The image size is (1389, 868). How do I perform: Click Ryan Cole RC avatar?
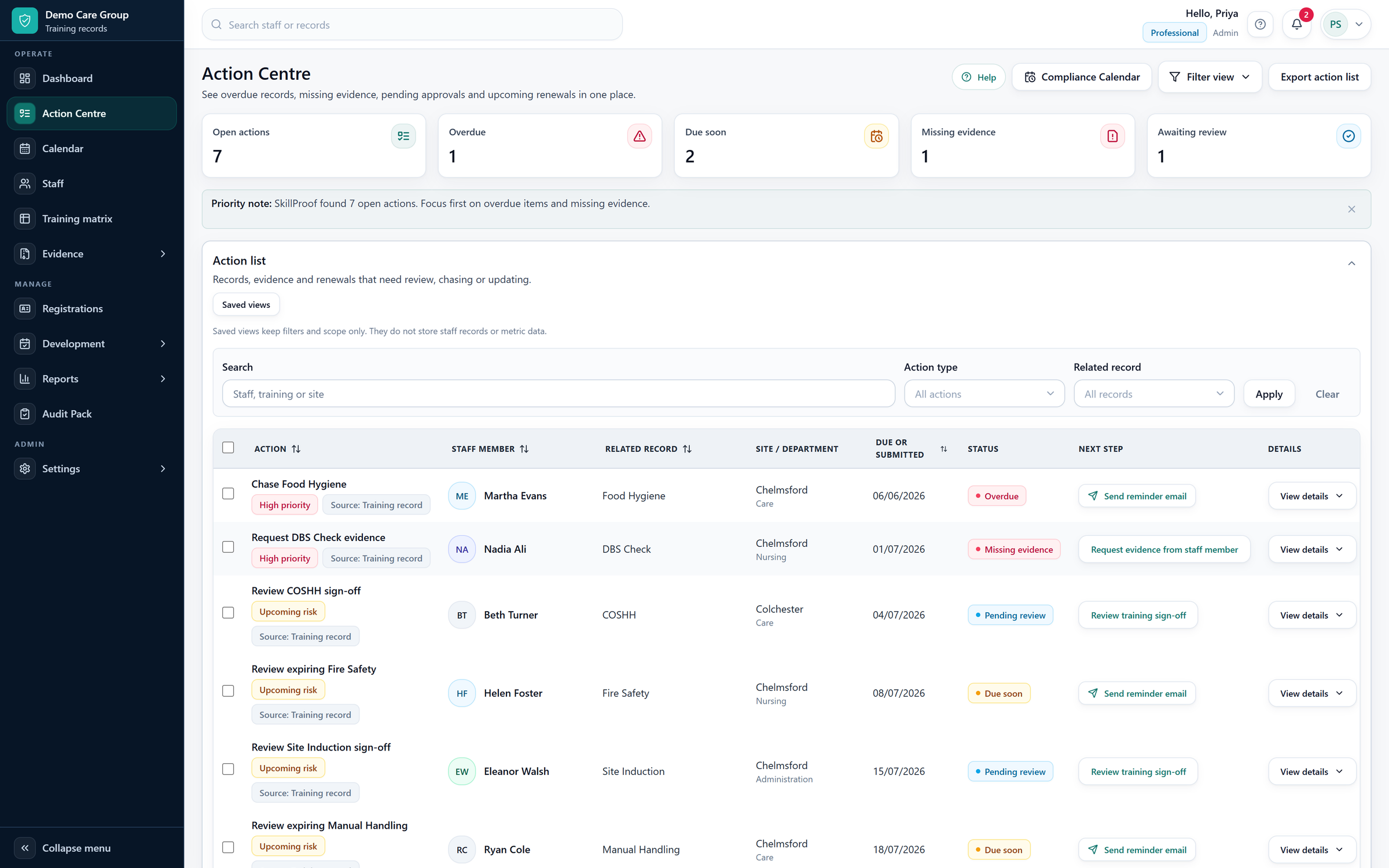462,849
